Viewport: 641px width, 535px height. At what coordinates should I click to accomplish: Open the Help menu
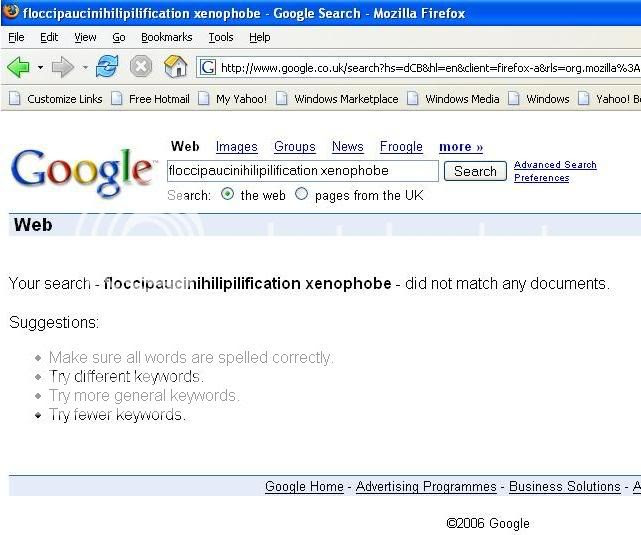tap(260, 37)
